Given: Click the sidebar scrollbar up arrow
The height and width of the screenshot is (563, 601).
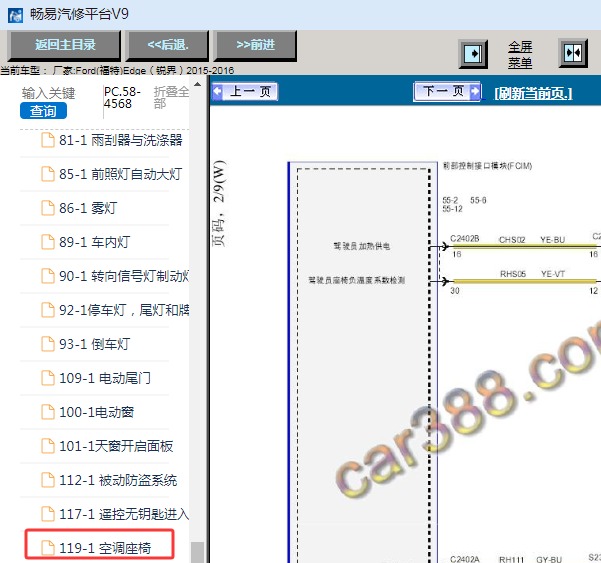Looking at the screenshot, I should pyautogui.click(x=197, y=84).
